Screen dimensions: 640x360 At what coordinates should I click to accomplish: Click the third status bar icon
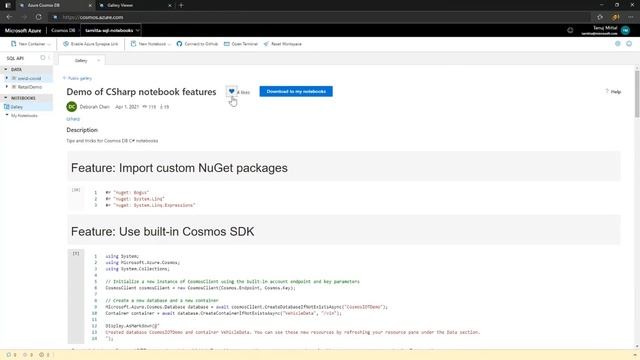point(41,355)
